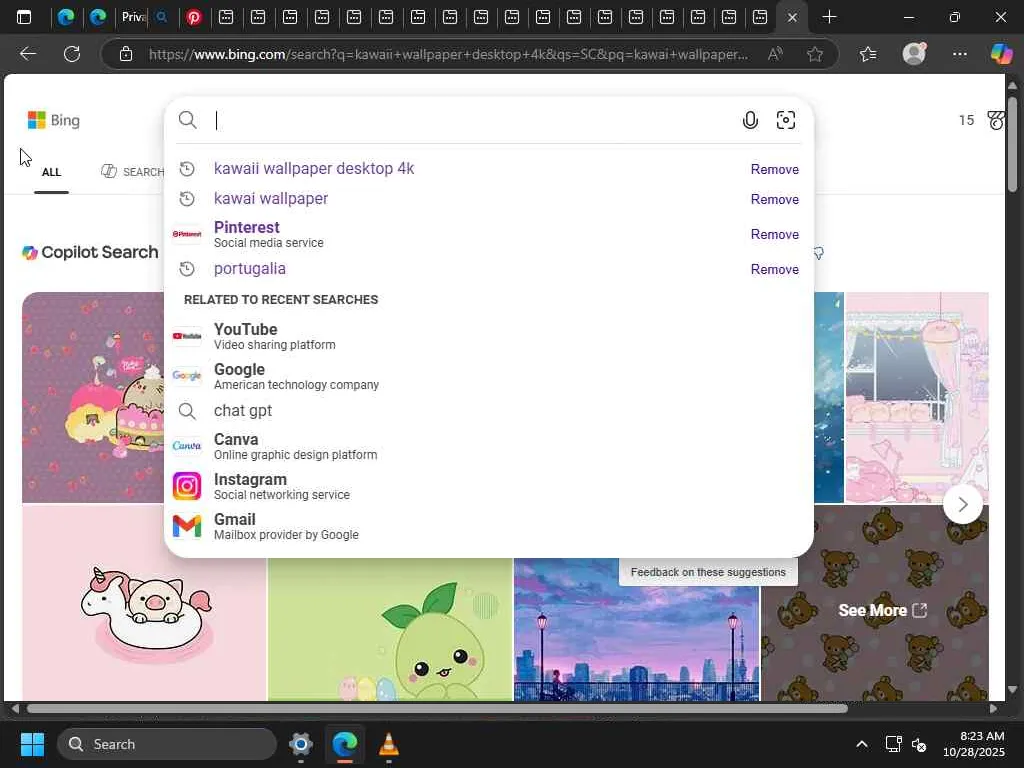Click the Edge address bar URL

coord(448,54)
